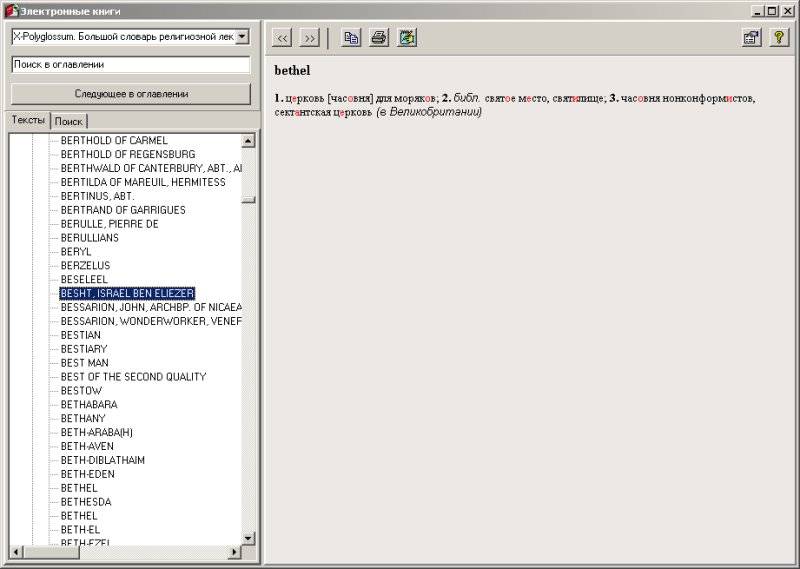800x569 pixels.
Task: Click the app icon in title bar
Action: pos(11,11)
